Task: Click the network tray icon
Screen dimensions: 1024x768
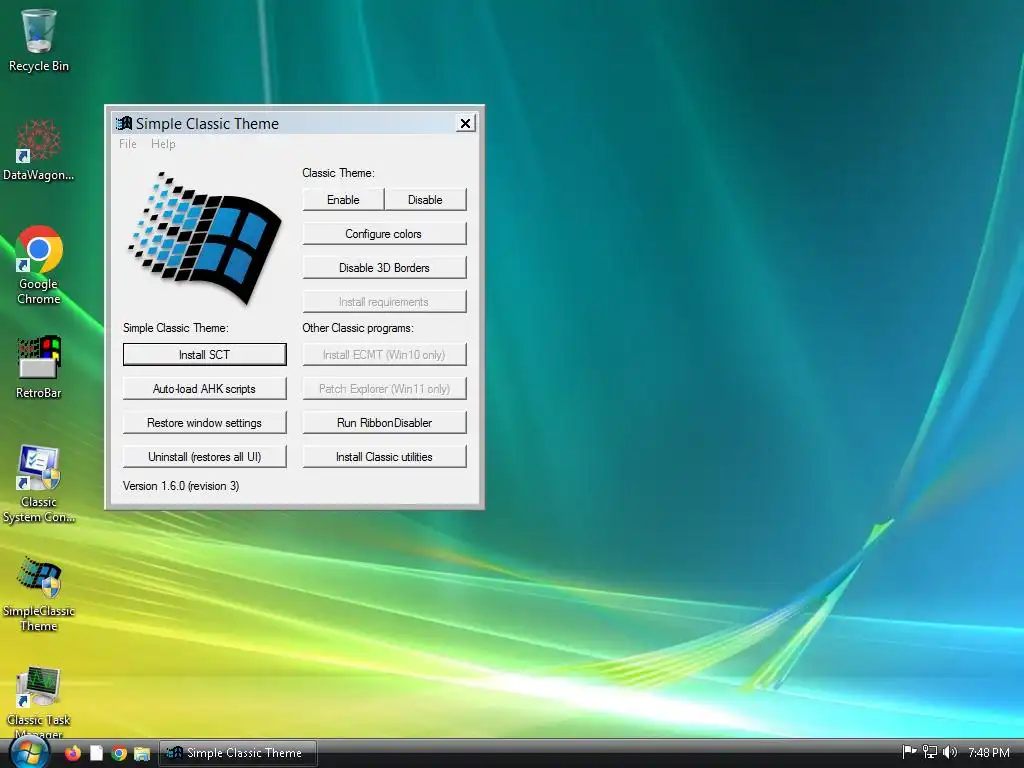Action: [929, 752]
